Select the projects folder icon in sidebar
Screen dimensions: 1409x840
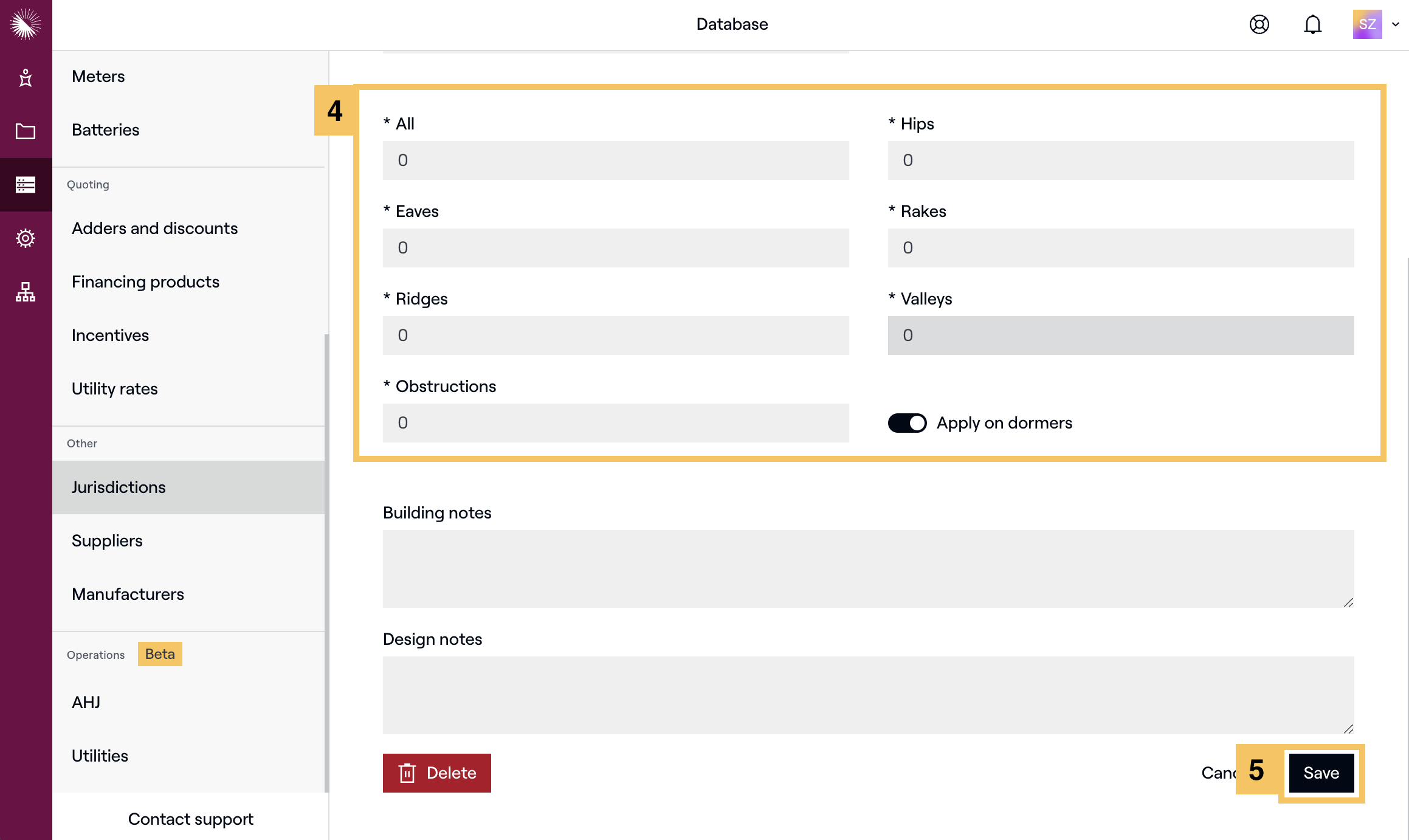[x=26, y=131]
